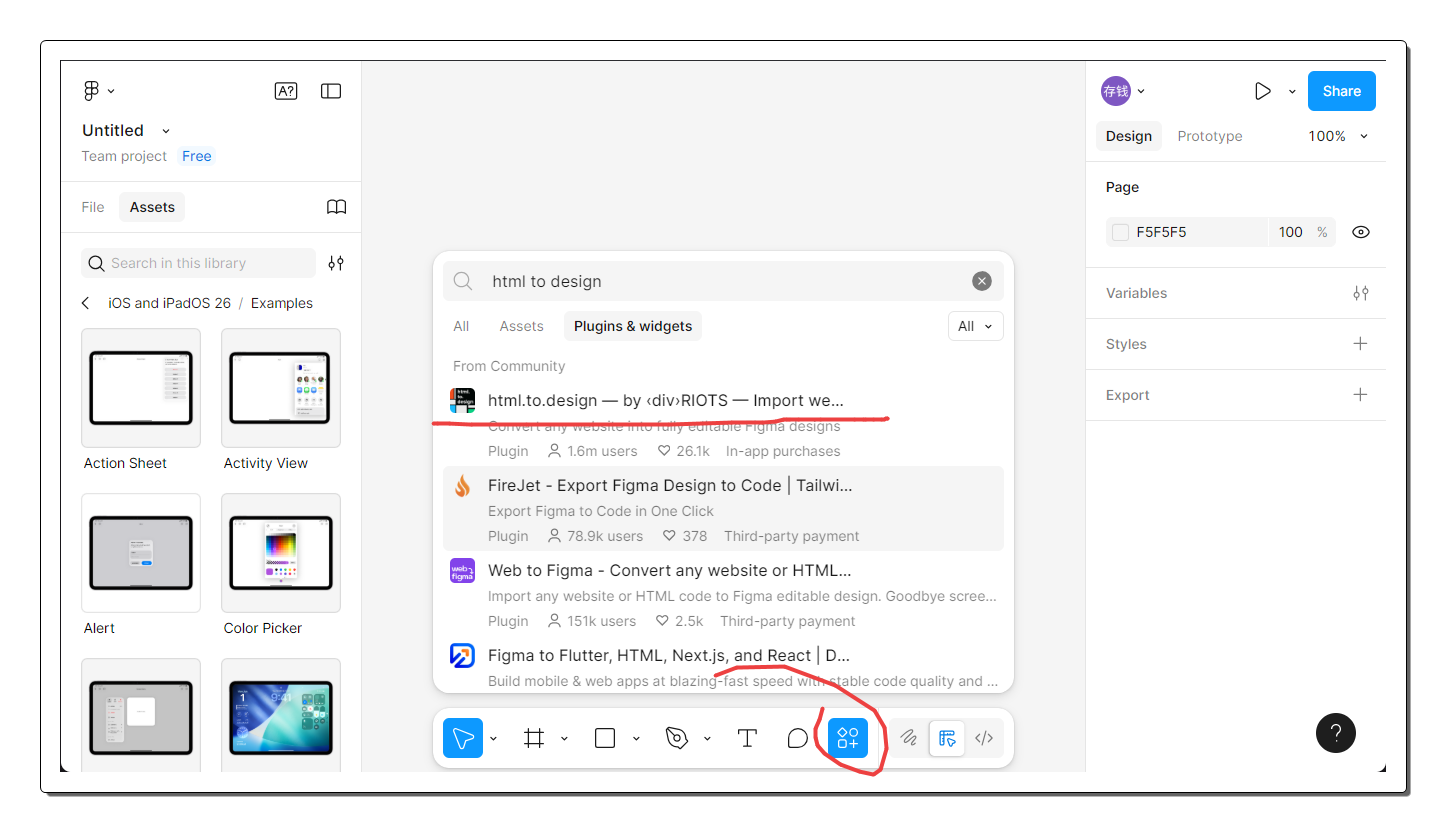
Task: Select the Alert component thumbnail
Action: click(x=140, y=553)
